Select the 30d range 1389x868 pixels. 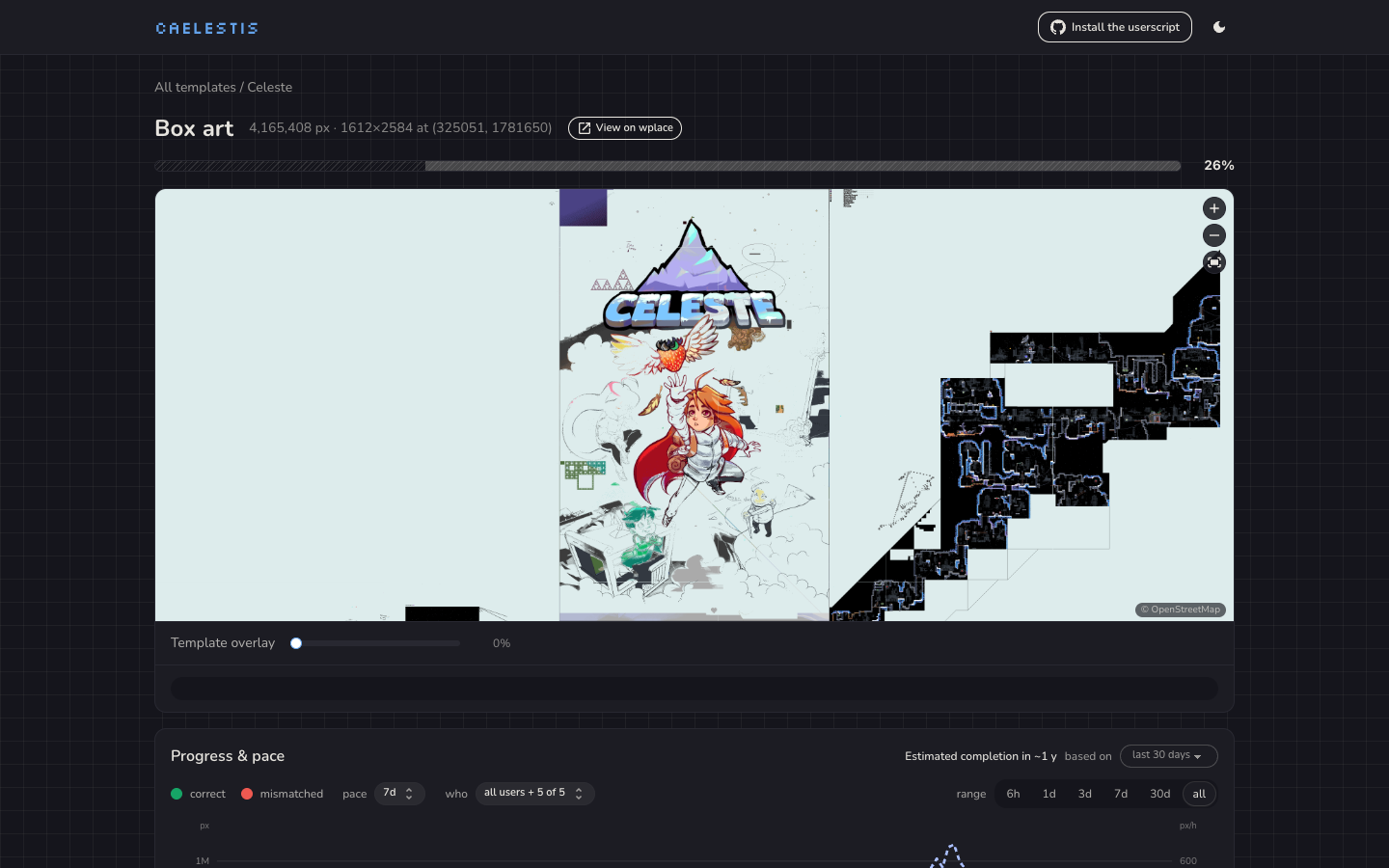[x=1159, y=794]
